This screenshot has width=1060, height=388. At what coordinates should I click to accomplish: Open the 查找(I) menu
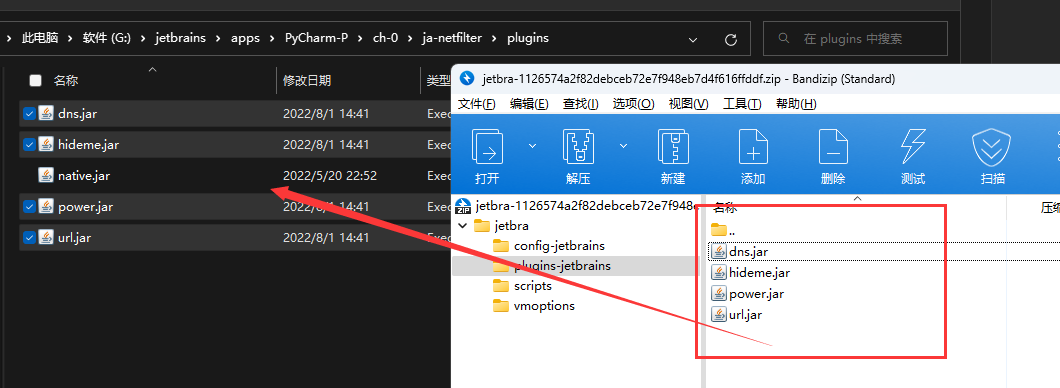[581, 103]
